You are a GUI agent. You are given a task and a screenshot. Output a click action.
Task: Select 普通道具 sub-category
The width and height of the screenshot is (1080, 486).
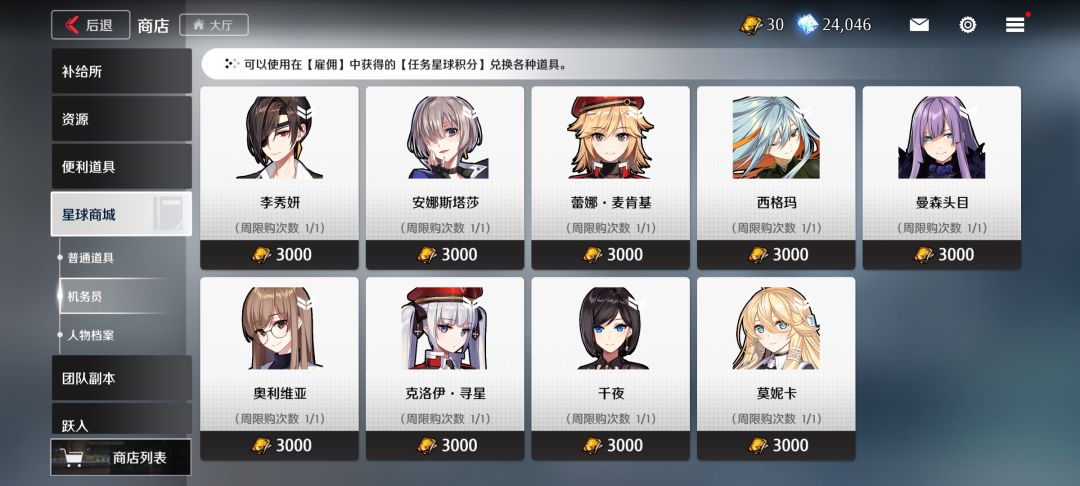tap(90, 257)
